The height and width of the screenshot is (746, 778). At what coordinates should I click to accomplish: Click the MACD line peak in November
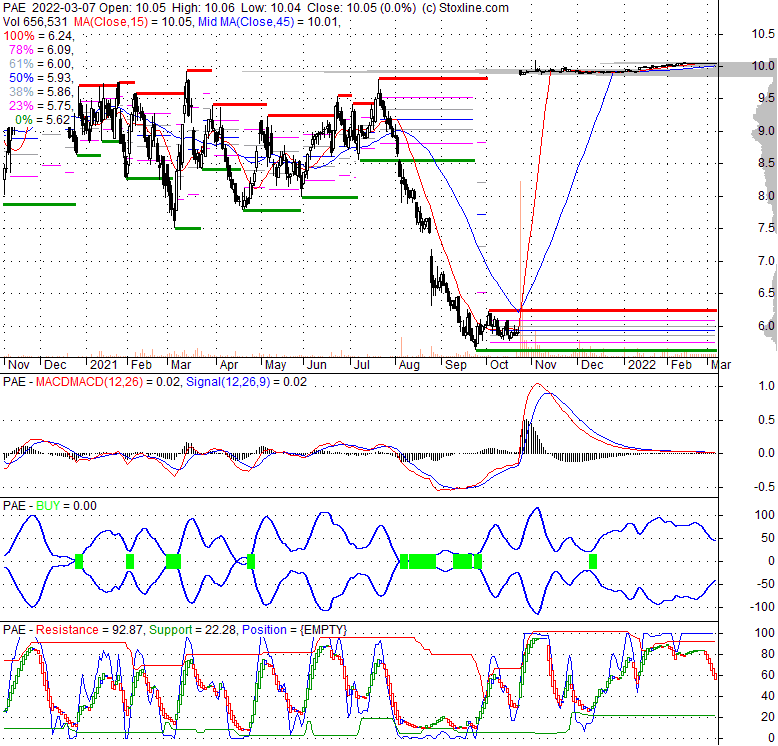pyautogui.click(x=537, y=384)
